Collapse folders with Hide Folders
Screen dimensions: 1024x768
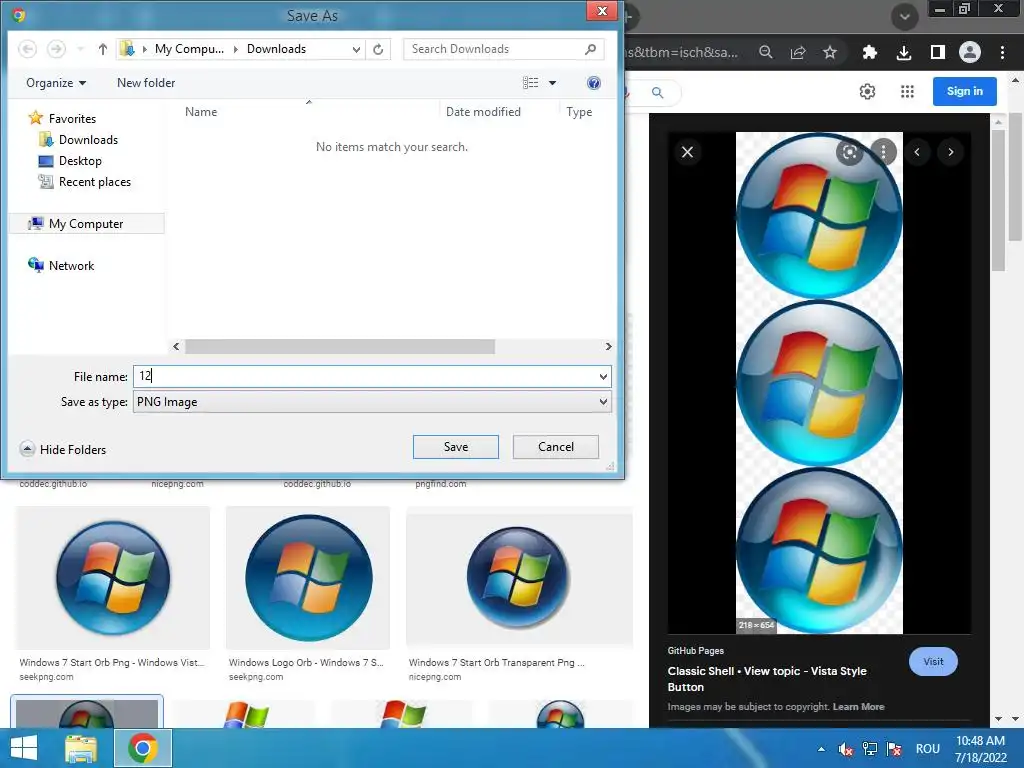[63, 449]
